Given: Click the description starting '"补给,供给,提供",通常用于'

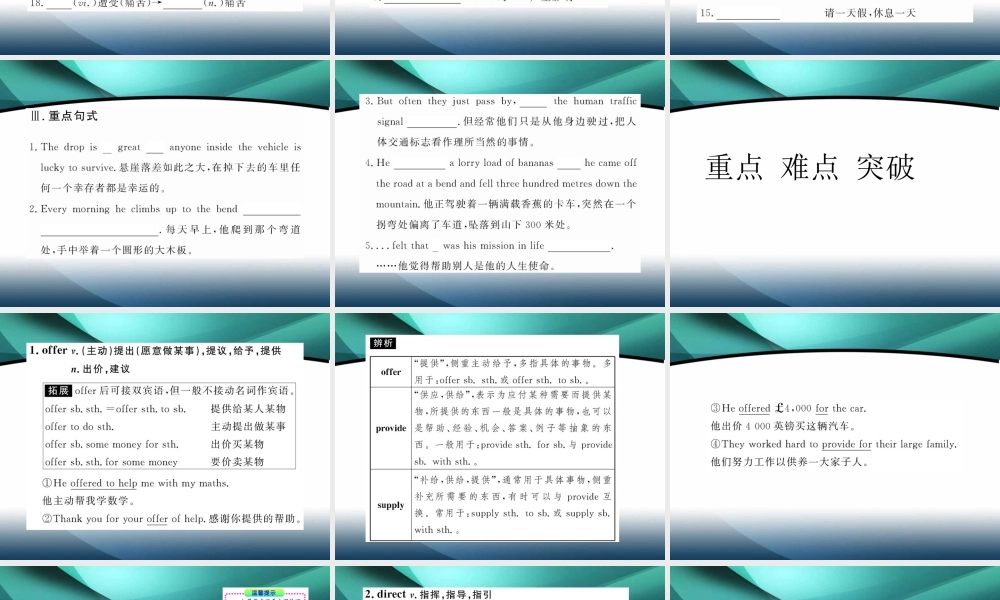Looking at the screenshot, I should click(x=513, y=505).
